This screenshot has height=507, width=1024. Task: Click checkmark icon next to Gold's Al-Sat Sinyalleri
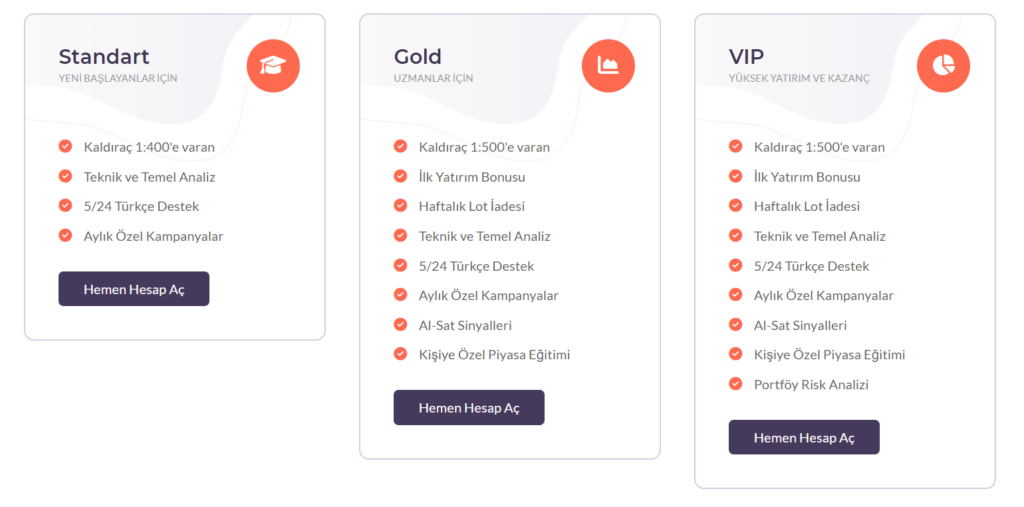[400, 325]
